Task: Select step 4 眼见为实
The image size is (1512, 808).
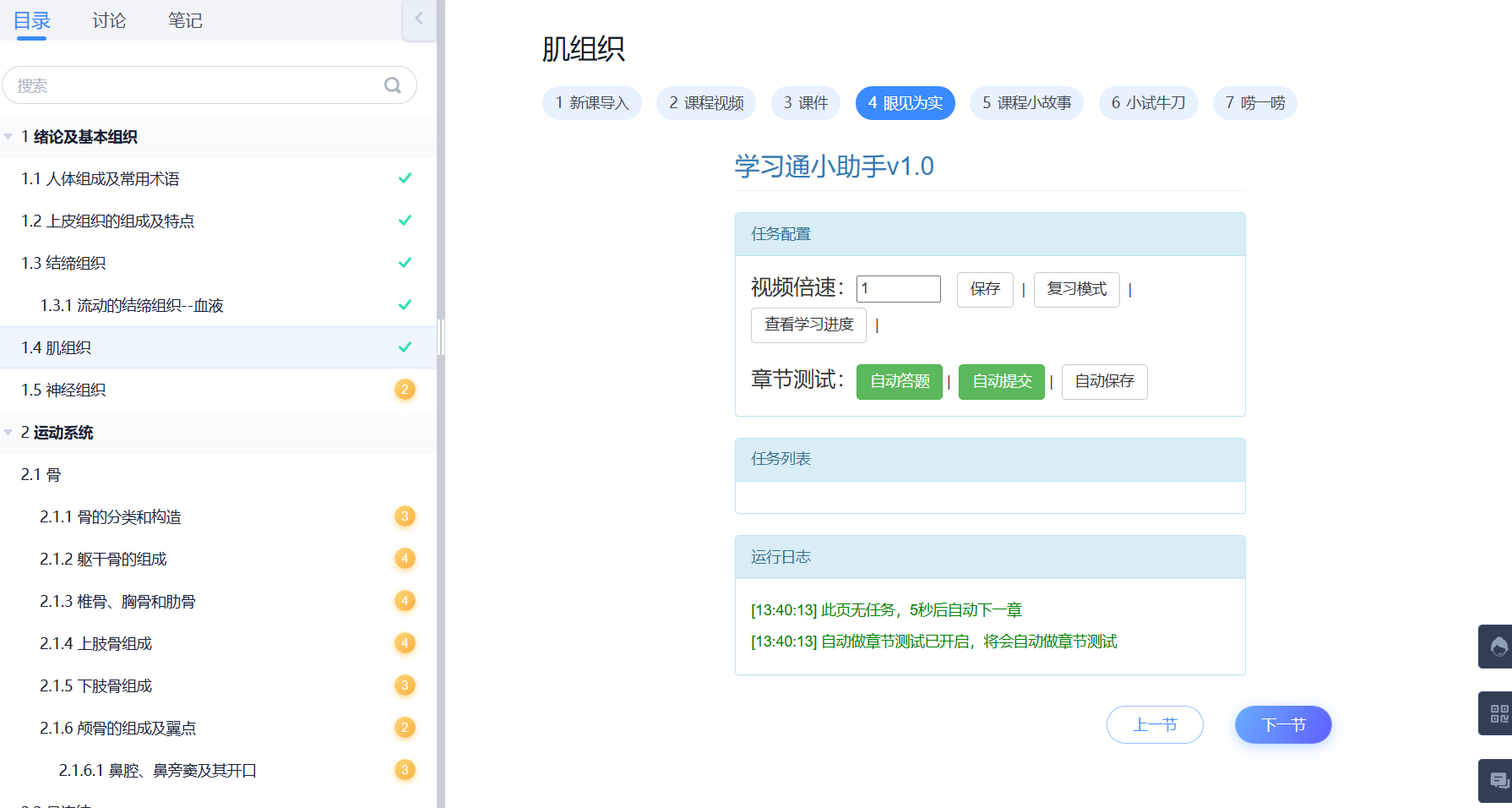Action: (x=906, y=103)
